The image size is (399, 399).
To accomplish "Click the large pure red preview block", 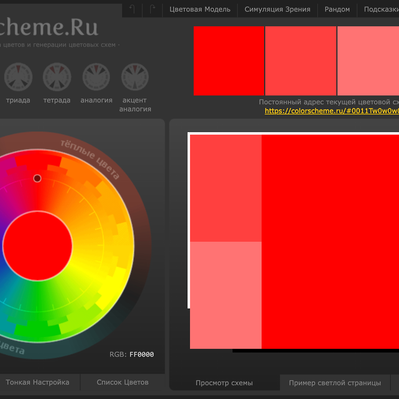I will (x=330, y=242).
